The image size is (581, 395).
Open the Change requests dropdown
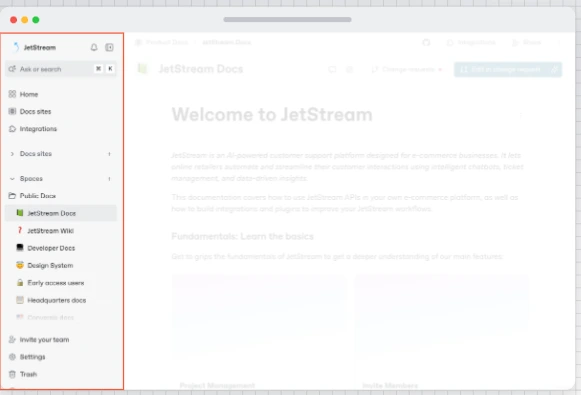pyautogui.click(x=407, y=69)
